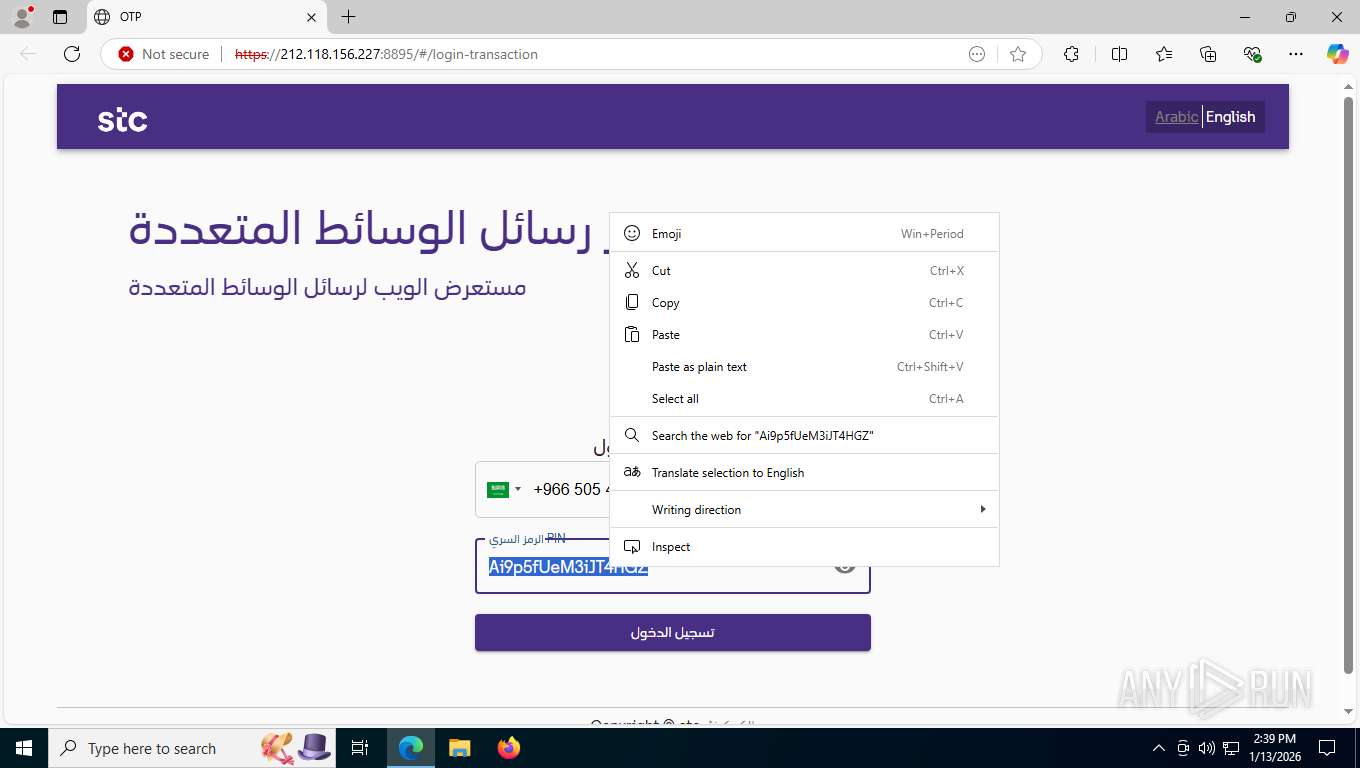The width and height of the screenshot is (1360, 768).
Task: Open the Copilot icon in toolbar
Action: pyautogui.click(x=1338, y=54)
